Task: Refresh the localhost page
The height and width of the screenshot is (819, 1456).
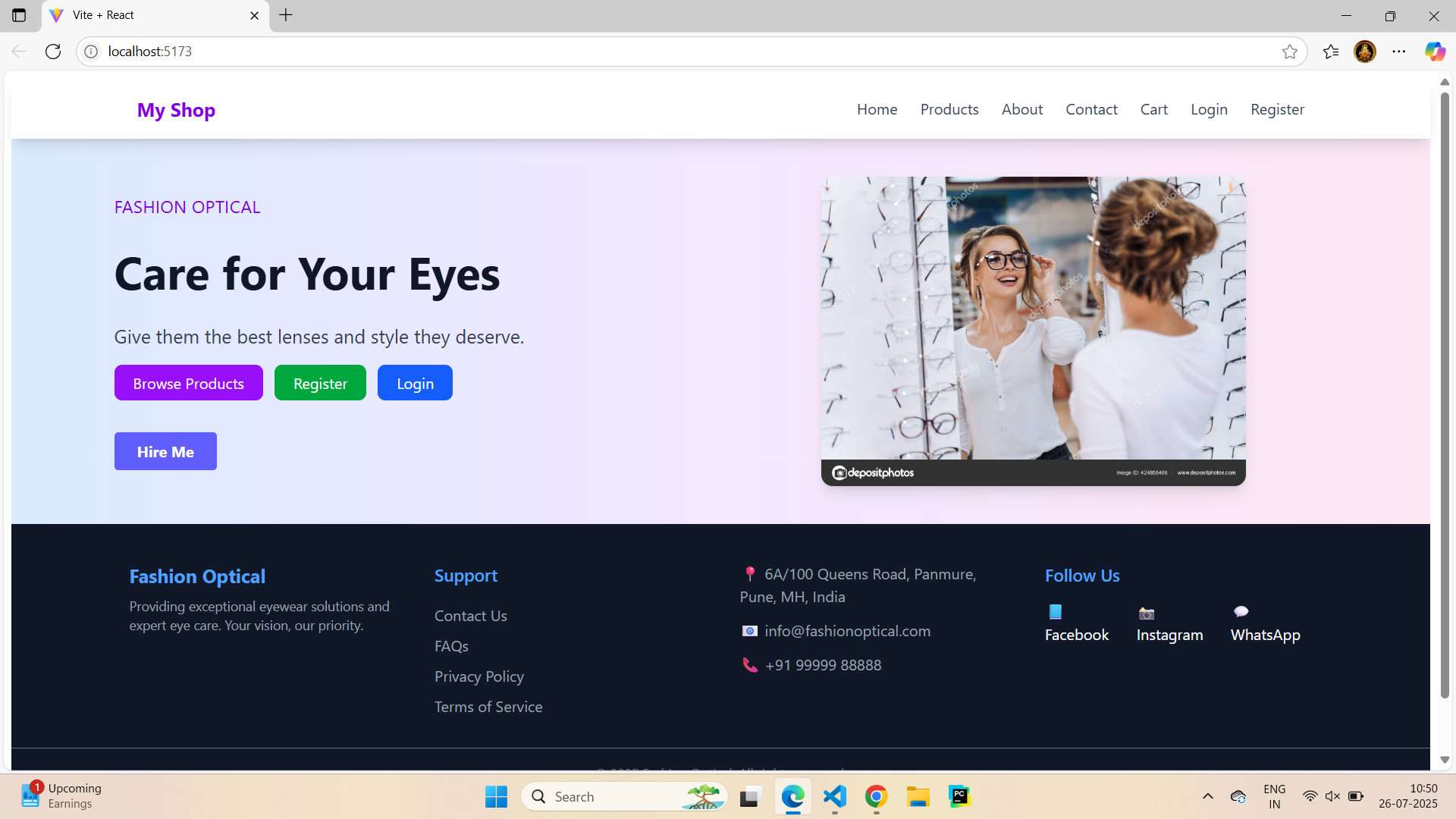Action: (x=53, y=51)
